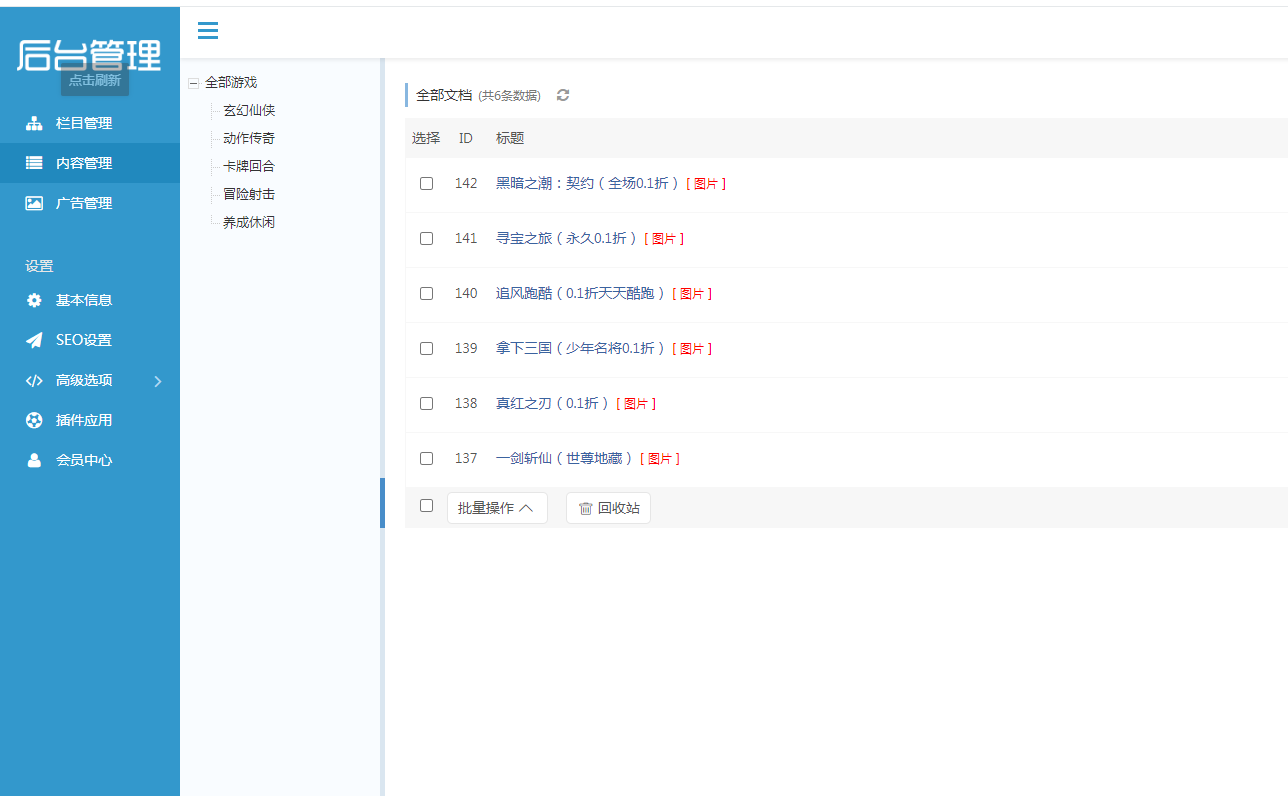Open 内容管理 menu item
The height and width of the screenshot is (796, 1288).
[90, 163]
